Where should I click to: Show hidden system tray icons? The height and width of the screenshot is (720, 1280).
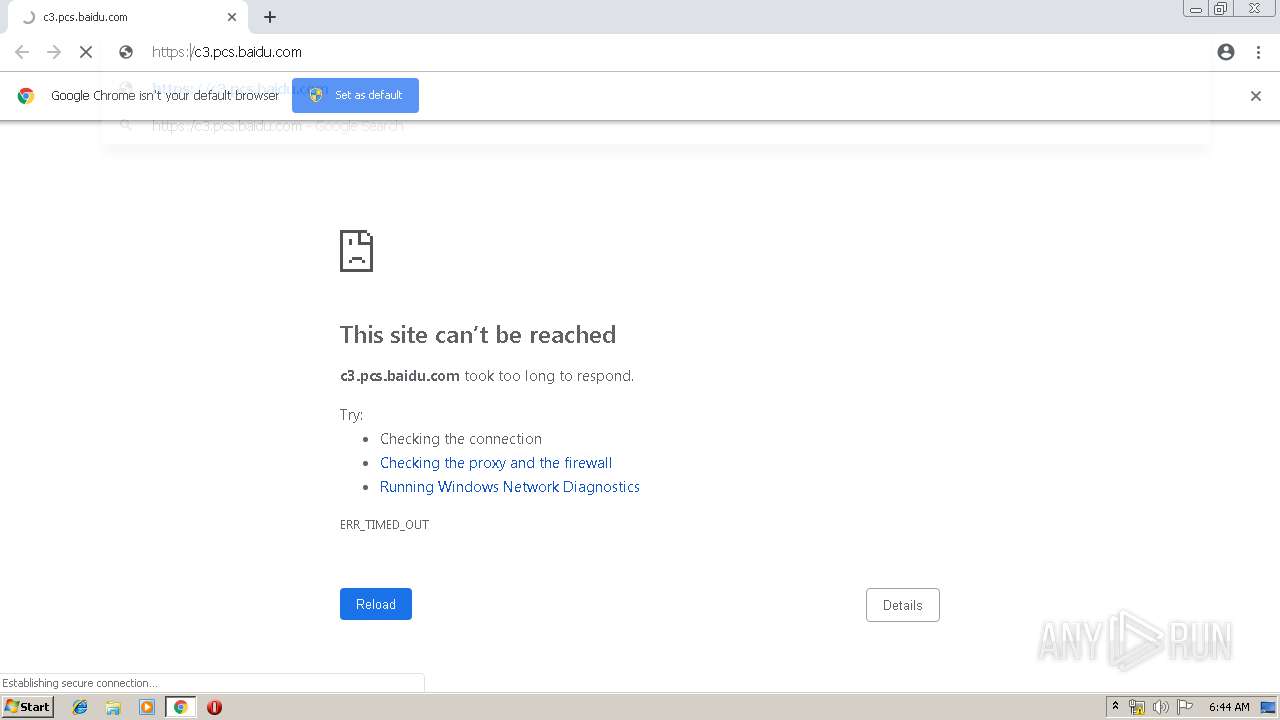pos(1115,707)
